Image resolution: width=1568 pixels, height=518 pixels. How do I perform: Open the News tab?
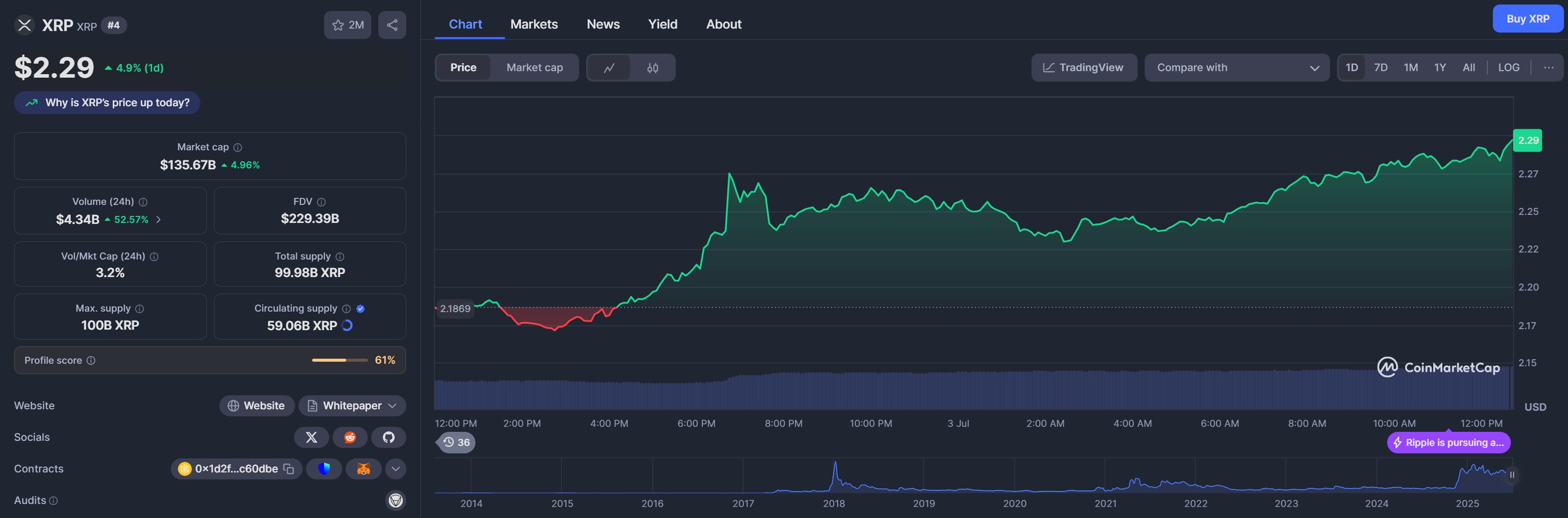(603, 25)
